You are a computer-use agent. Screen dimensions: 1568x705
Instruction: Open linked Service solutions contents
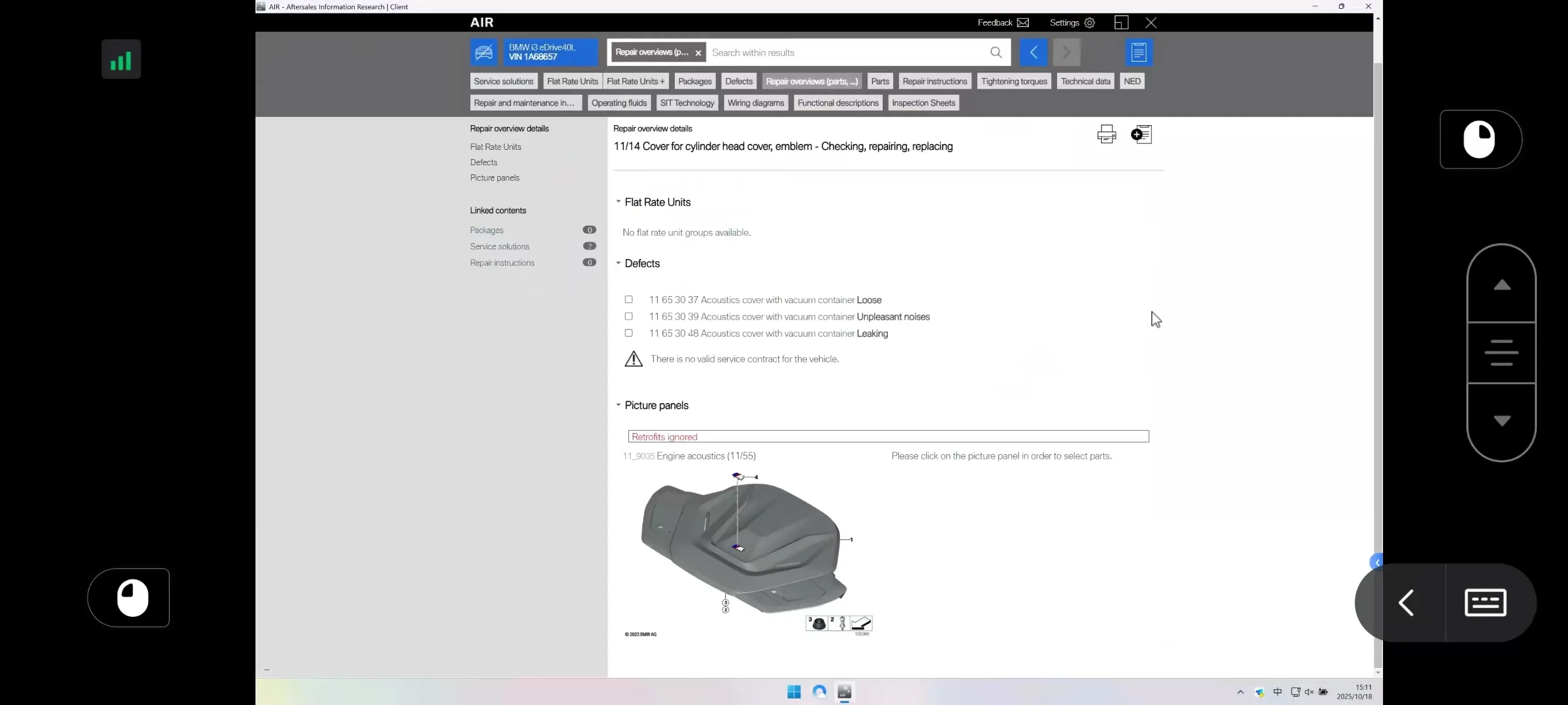tap(500, 247)
